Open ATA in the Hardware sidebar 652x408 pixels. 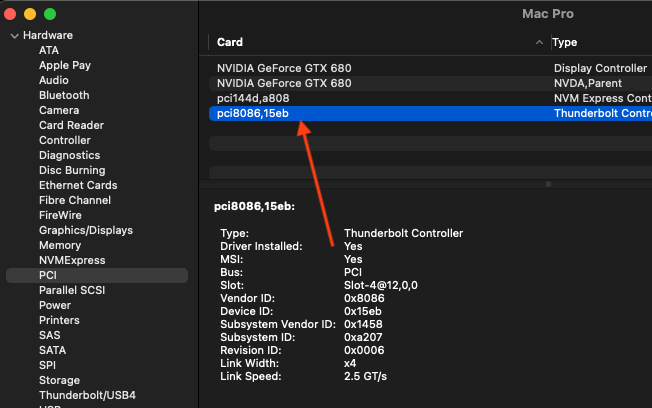point(49,50)
